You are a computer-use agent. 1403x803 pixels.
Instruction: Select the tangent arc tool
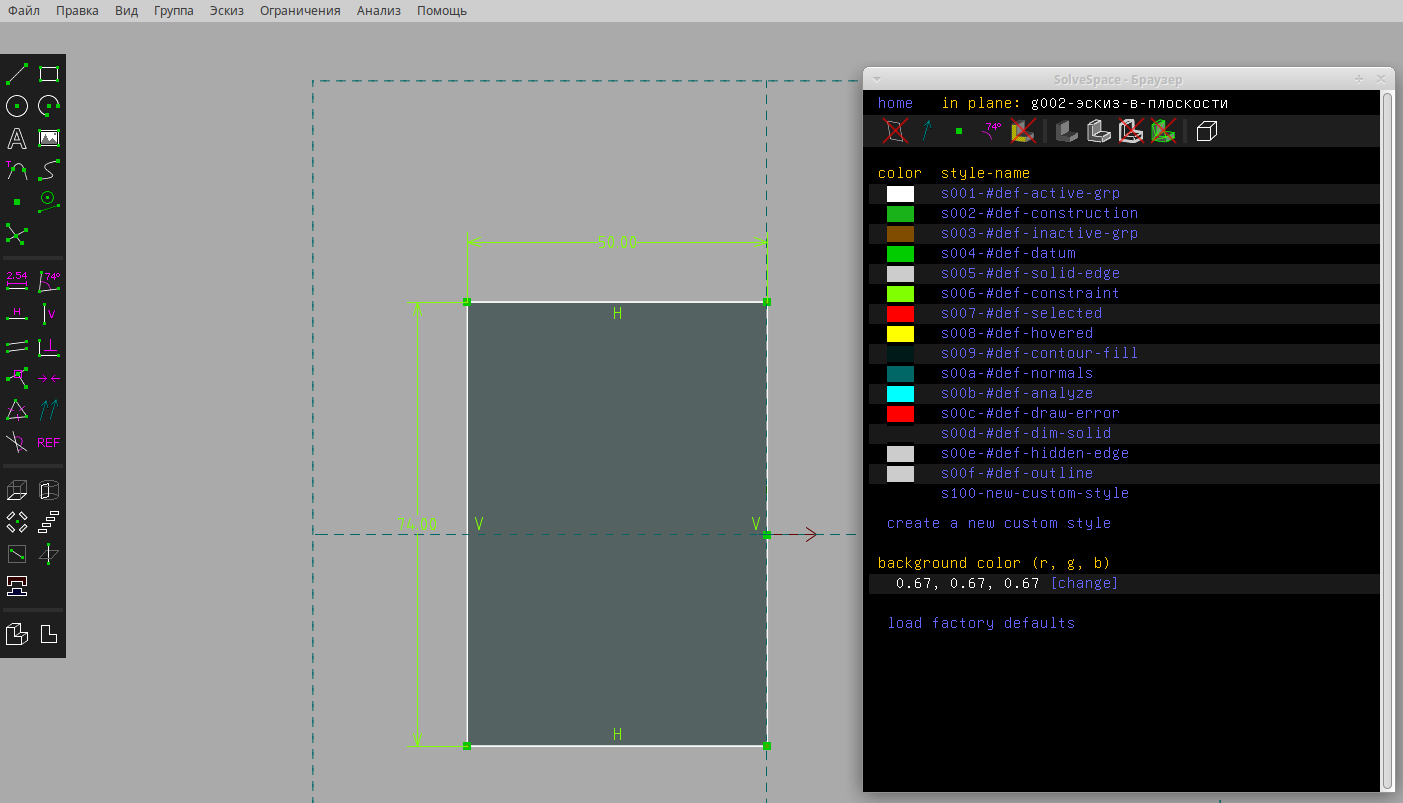click(x=17, y=170)
